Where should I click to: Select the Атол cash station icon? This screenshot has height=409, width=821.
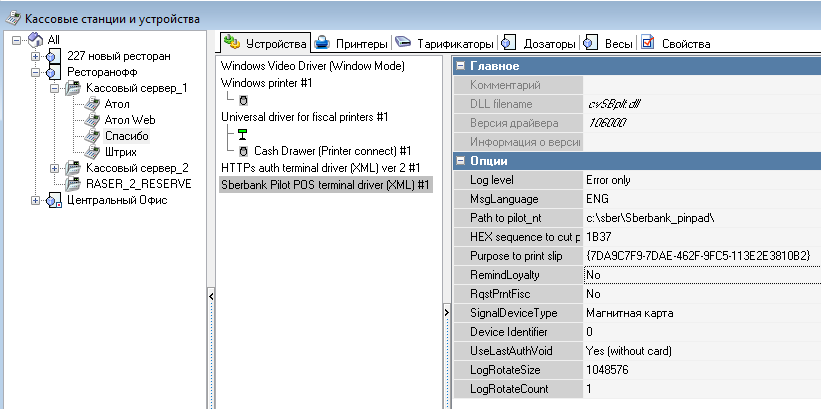(92, 104)
